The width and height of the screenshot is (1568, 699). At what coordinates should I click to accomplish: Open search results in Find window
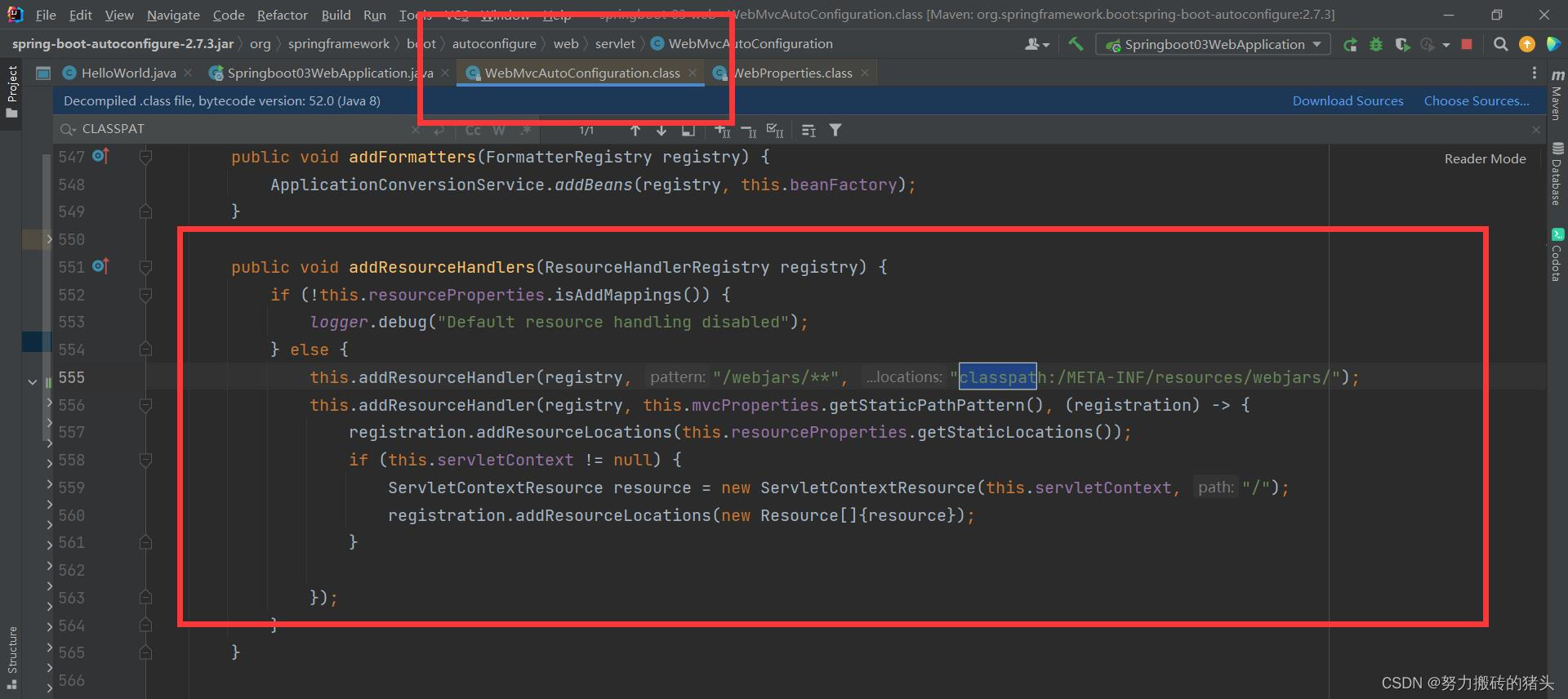click(x=688, y=130)
